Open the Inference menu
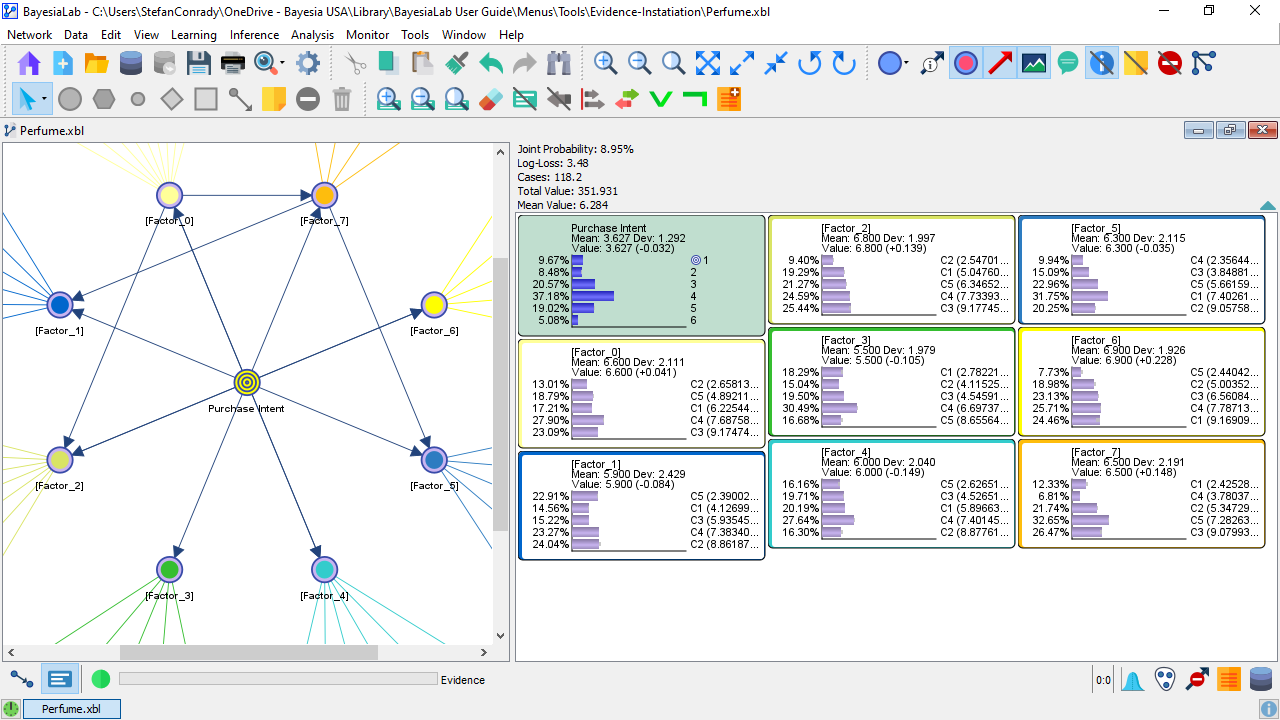 (254, 35)
